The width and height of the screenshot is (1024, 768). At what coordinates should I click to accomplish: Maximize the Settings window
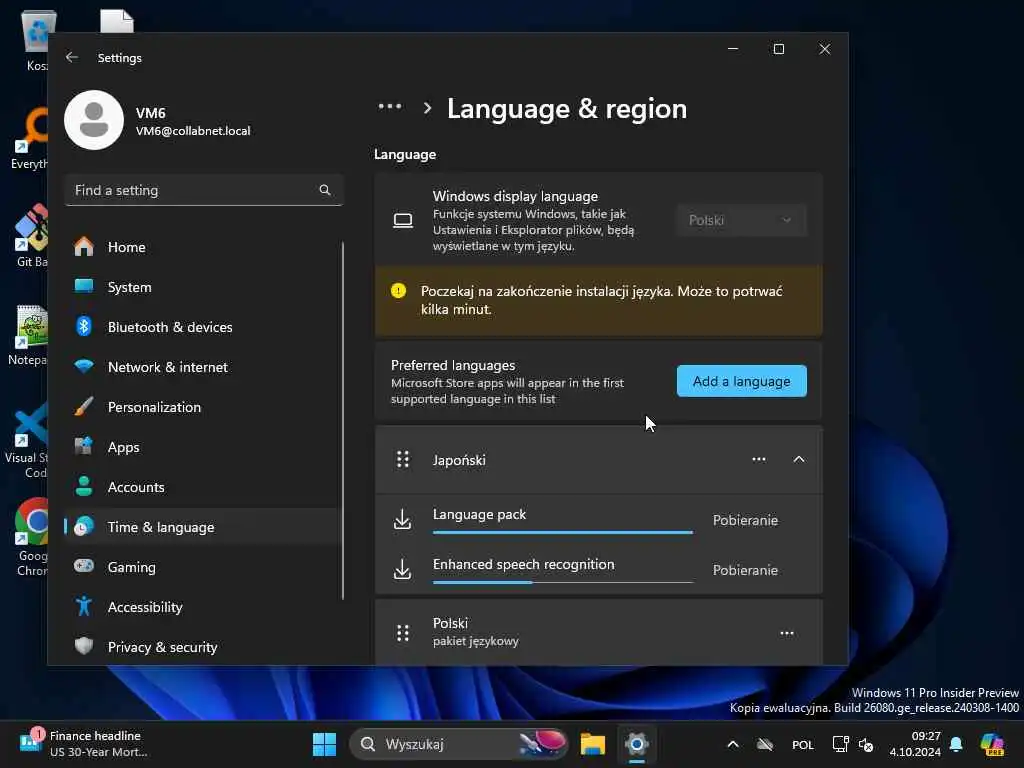coord(778,49)
